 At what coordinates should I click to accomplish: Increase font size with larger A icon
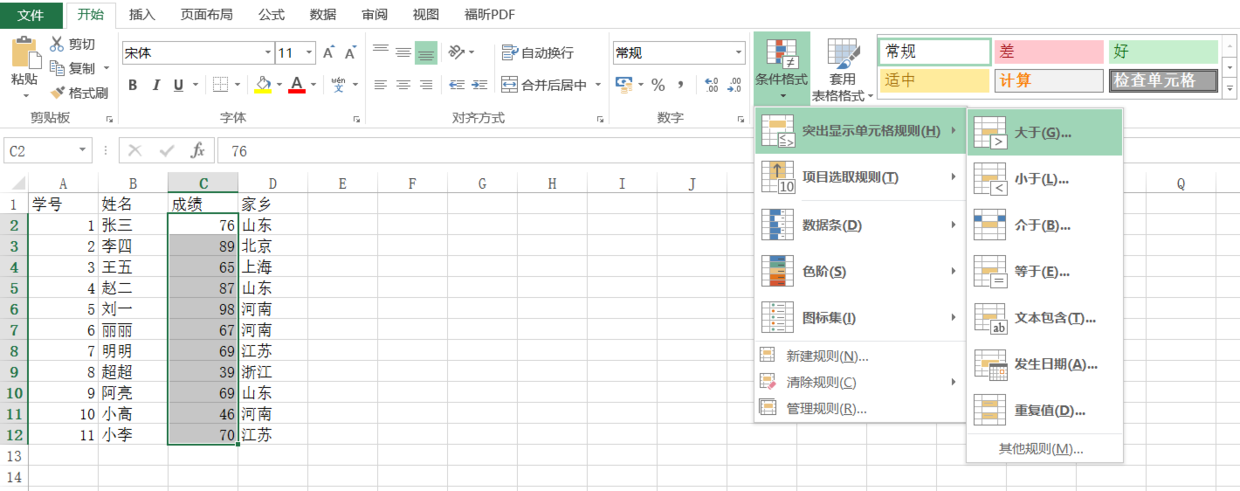(x=328, y=53)
